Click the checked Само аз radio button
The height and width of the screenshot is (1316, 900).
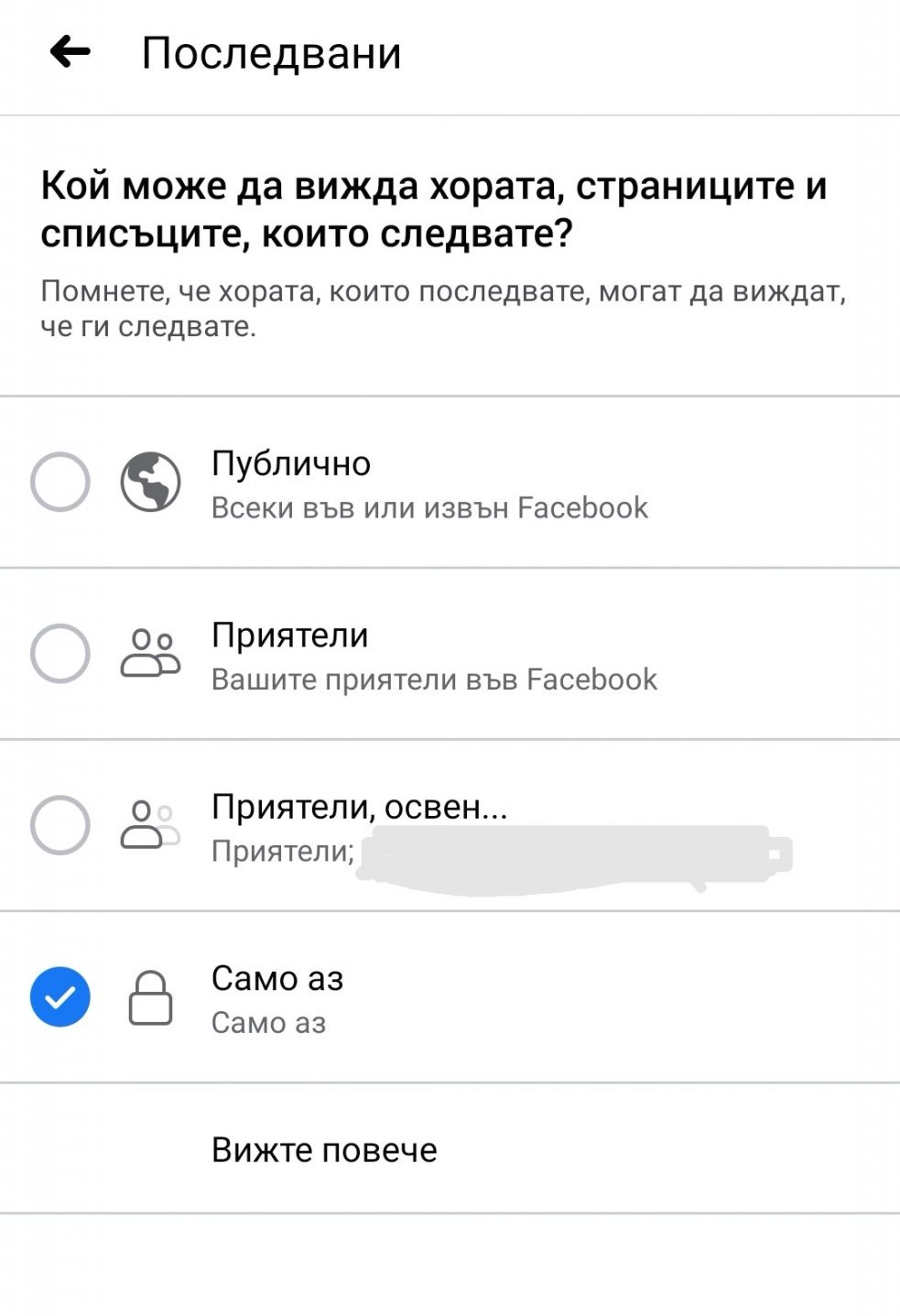[60, 996]
